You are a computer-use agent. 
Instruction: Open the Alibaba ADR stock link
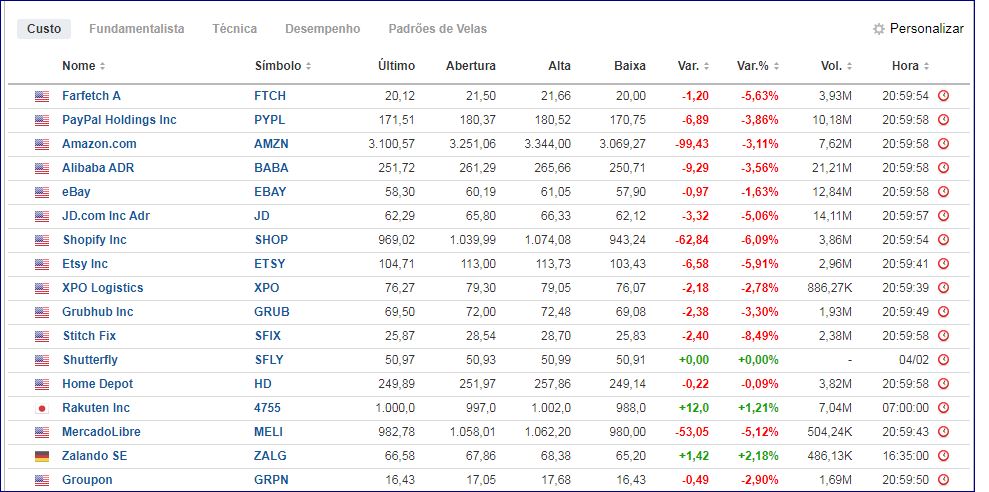pos(98,168)
